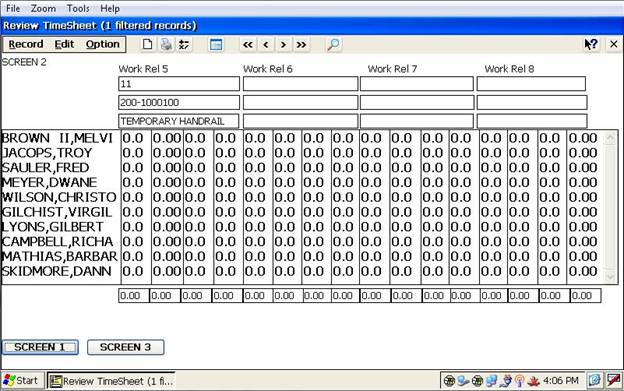Click the SCREEN 2 label text
This screenshot has height=391, width=624.
click(24, 62)
